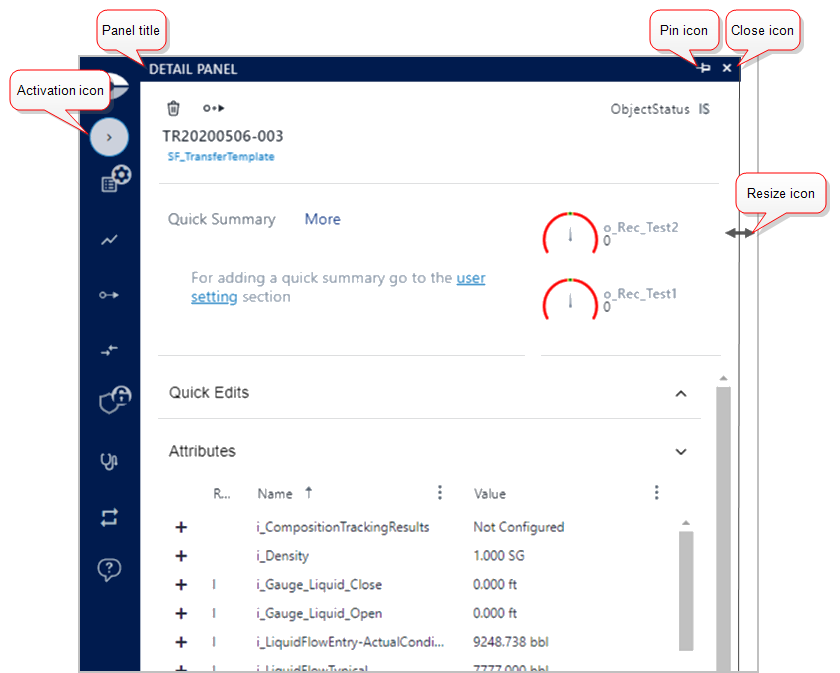Click the trash delete icon
The height and width of the screenshot is (673, 840).
coord(174,108)
